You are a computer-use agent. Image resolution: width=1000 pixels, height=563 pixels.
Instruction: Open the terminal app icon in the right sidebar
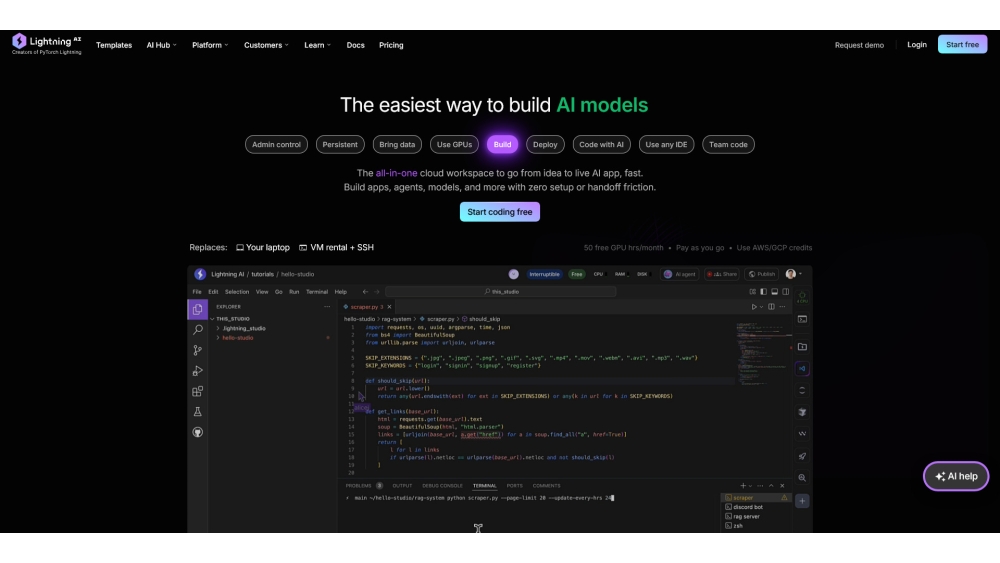(x=802, y=319)
